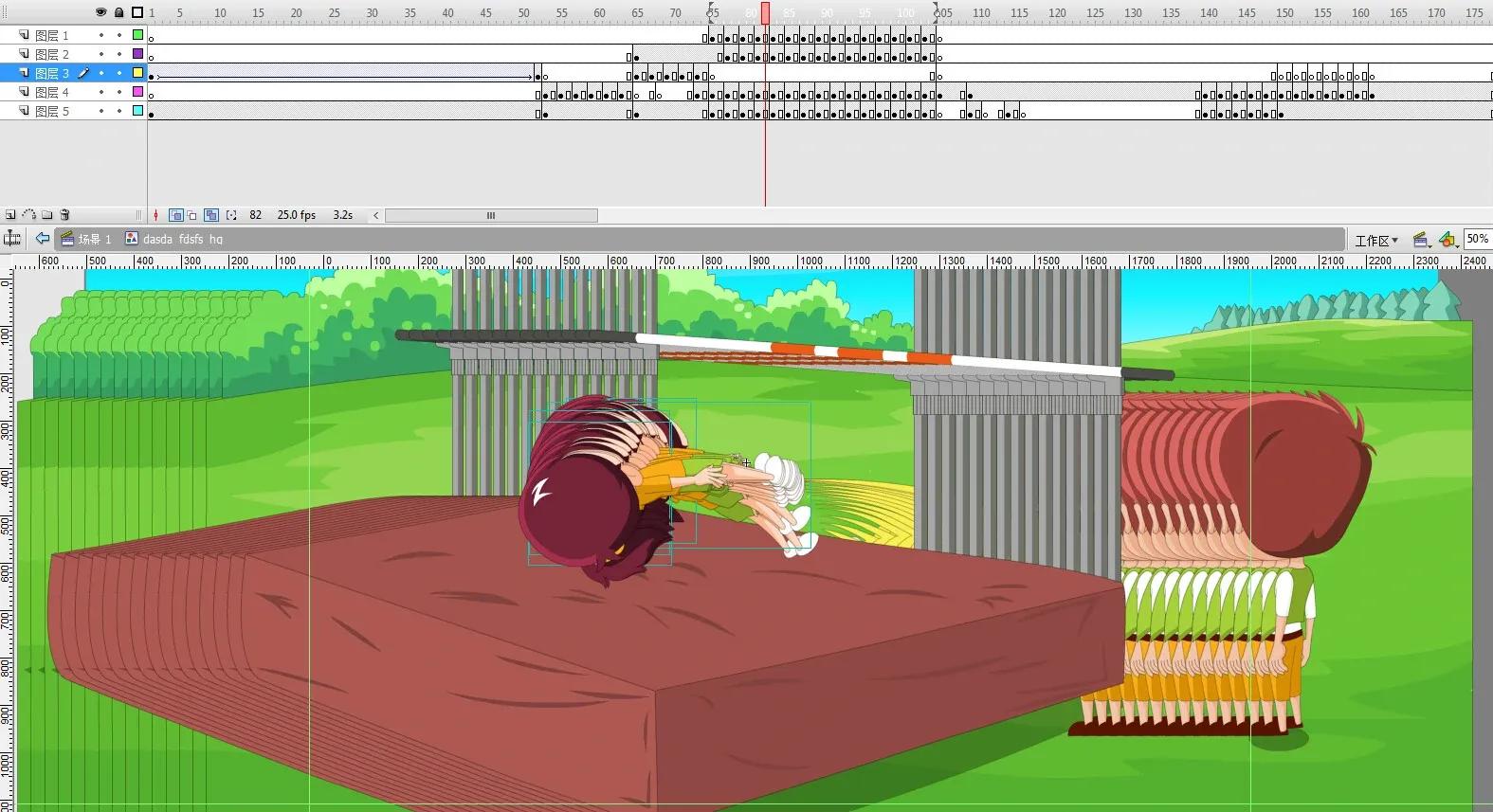This screenshot has width=1493, height=812.
Task: Toggle lock dot for 图层 4
Action: [119, 92]
